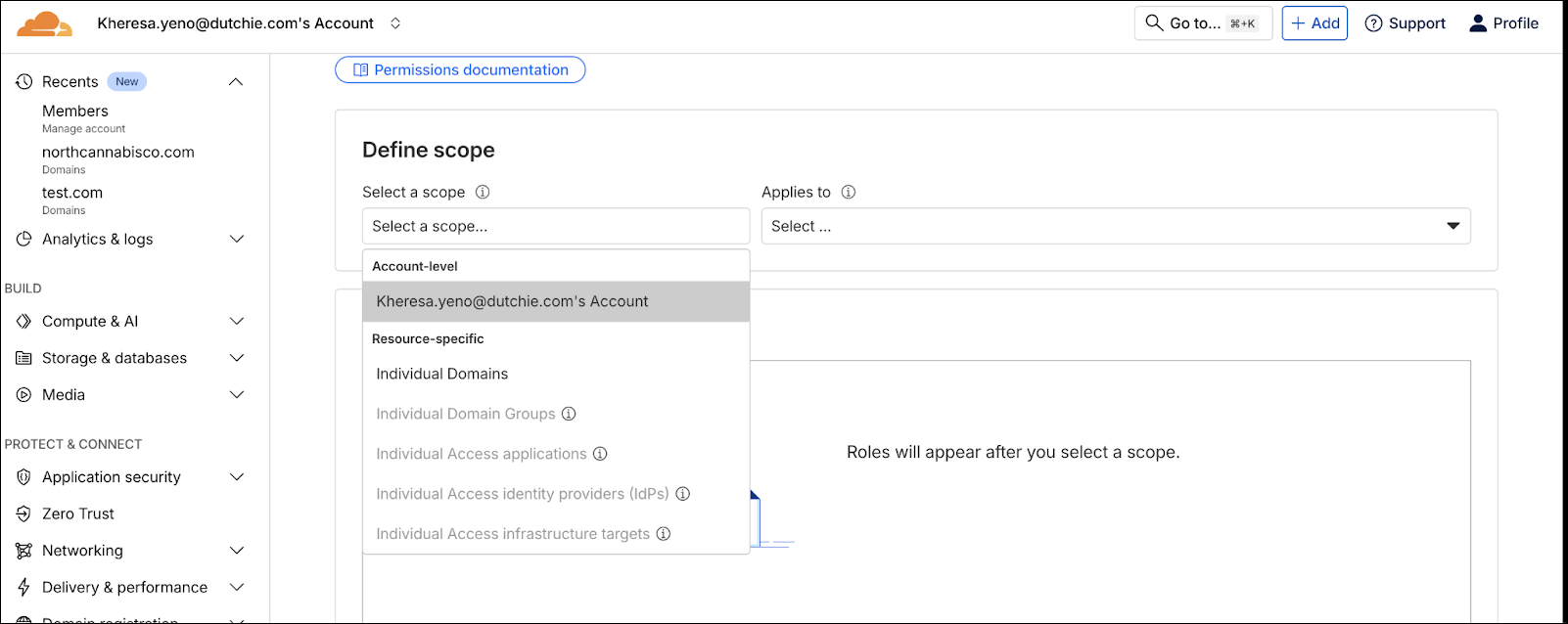Click the Go to search magnifier icon
The height and width of the screenshot is (624, 1568).
point(1155,22)
